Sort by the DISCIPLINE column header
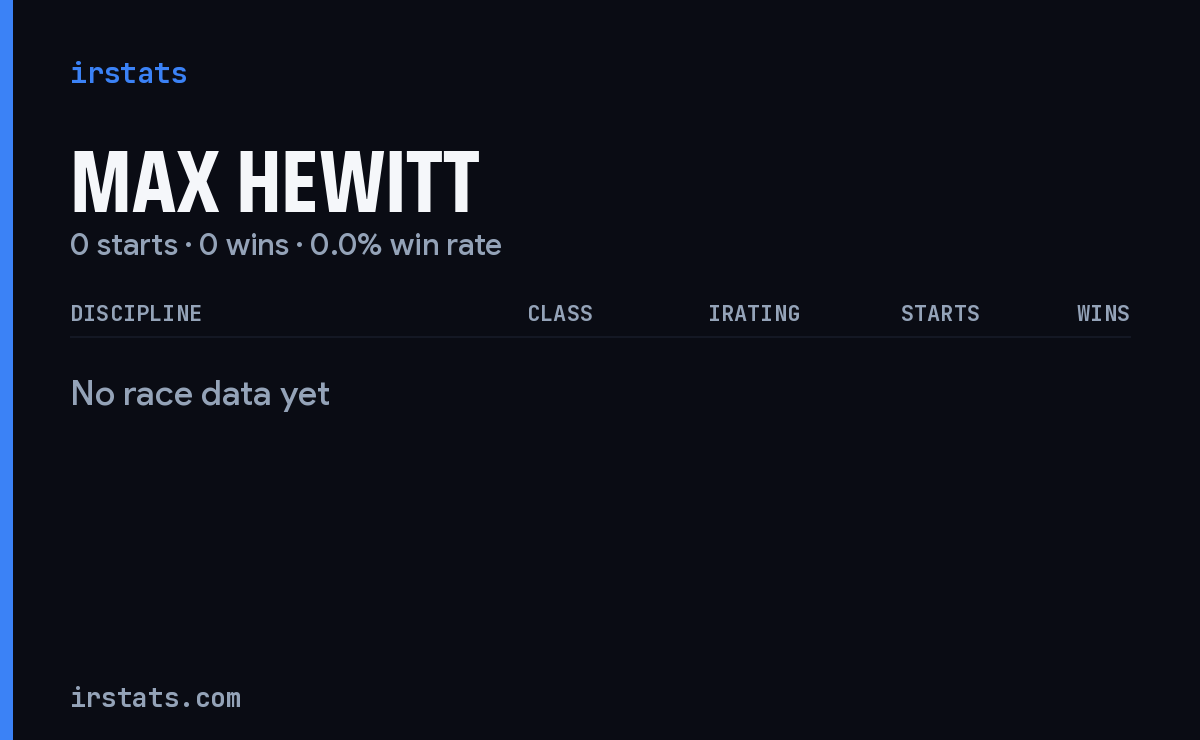 coord(136,313)
